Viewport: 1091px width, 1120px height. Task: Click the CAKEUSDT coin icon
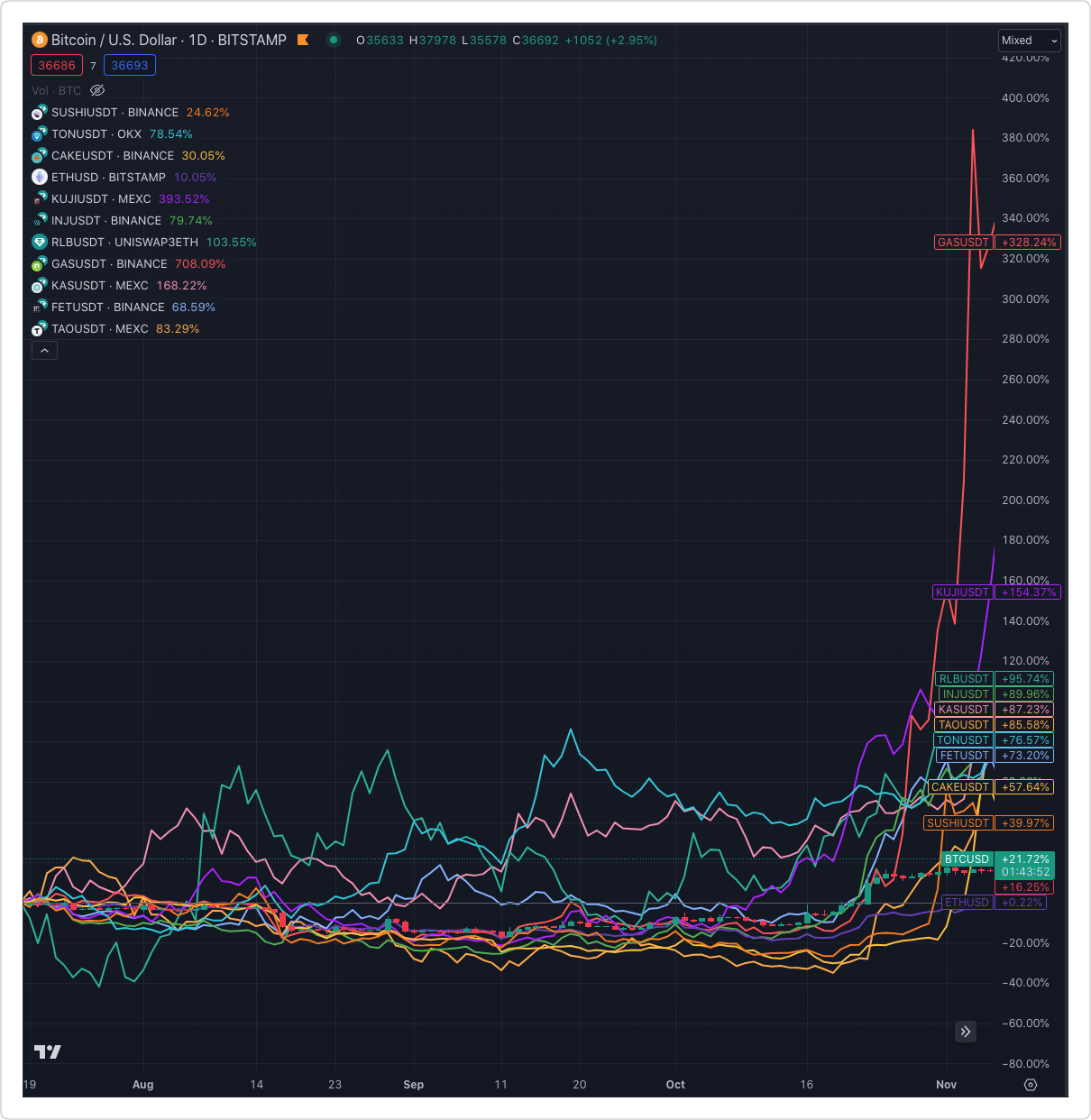click(39, 156)
